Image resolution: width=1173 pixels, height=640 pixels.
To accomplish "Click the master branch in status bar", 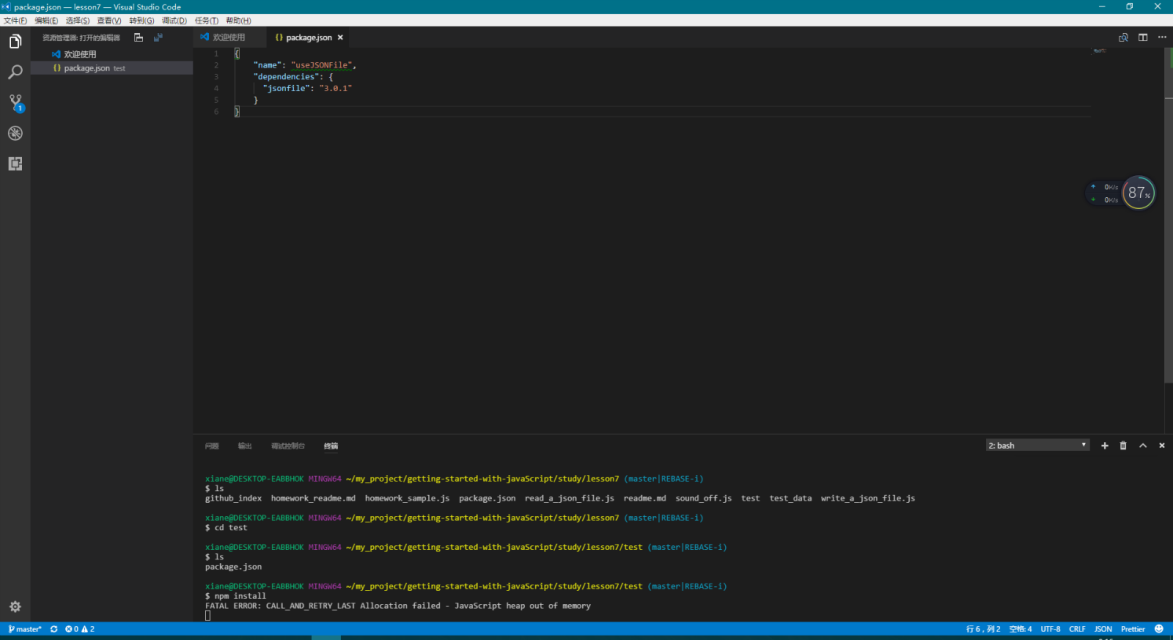I will (x=25, y=629).
